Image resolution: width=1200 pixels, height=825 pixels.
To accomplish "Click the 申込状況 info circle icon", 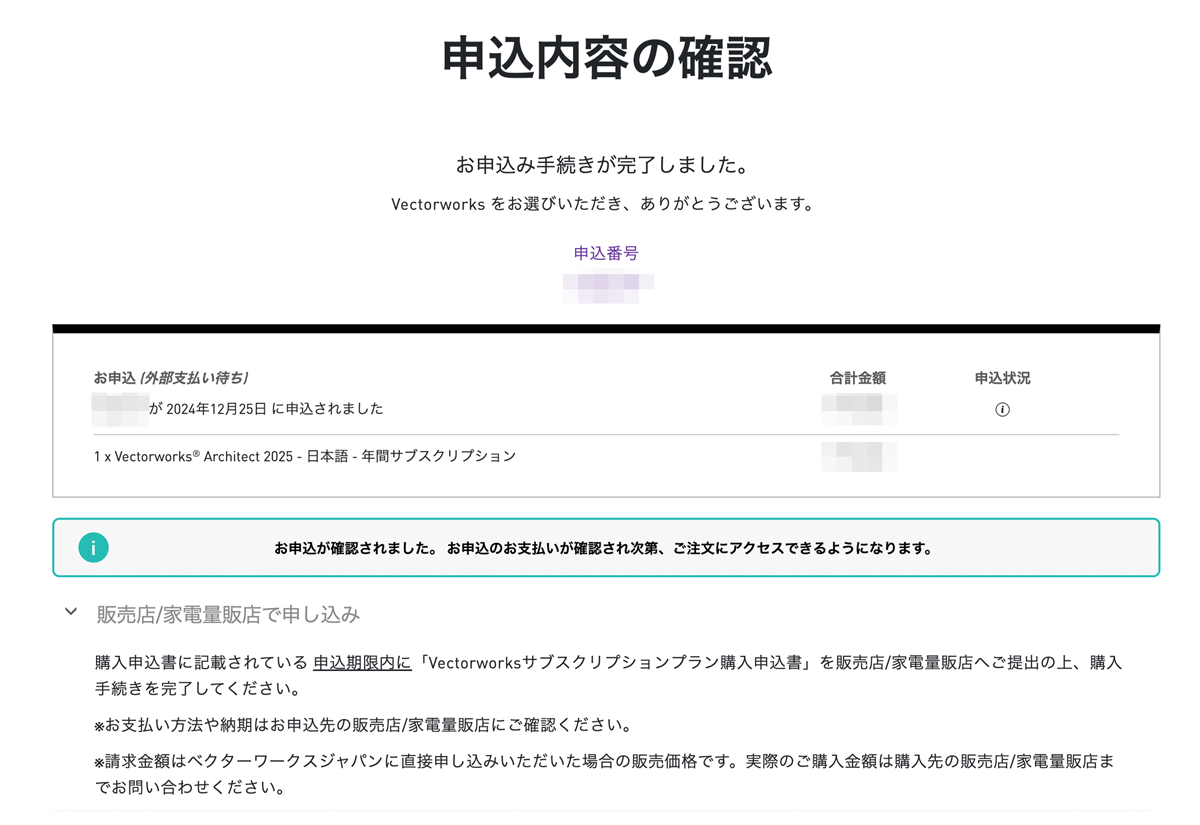I will 1002,409.
